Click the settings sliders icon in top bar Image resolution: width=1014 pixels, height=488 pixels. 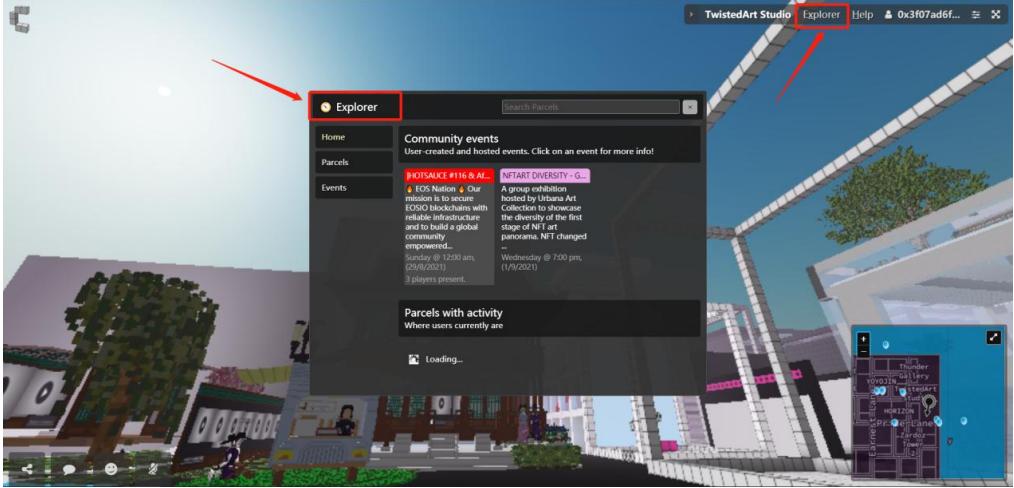point(975,15)
